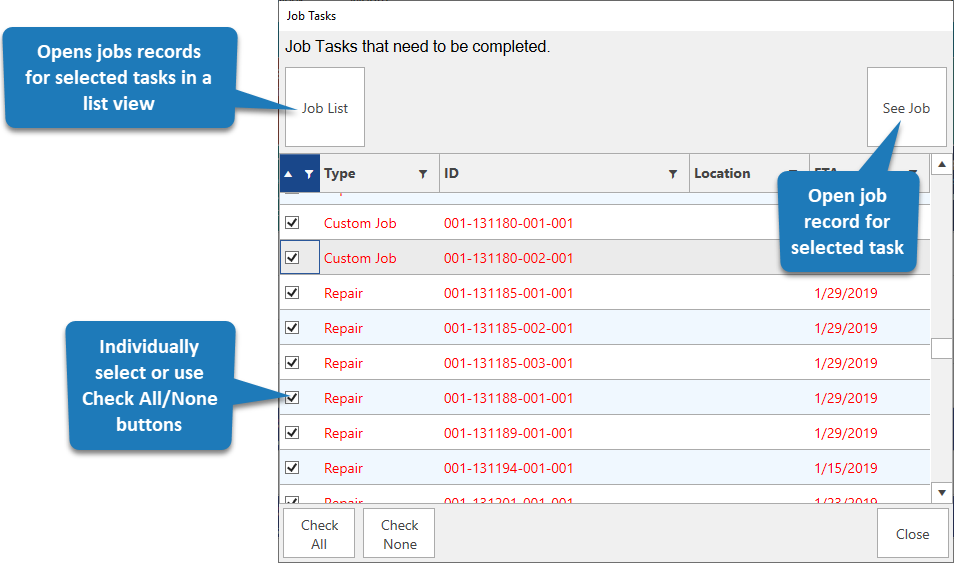The width and height of the screenshot is (954, 563).
Task: Click the filter icon in checkbox column header
Action: (x=309, y=174)
